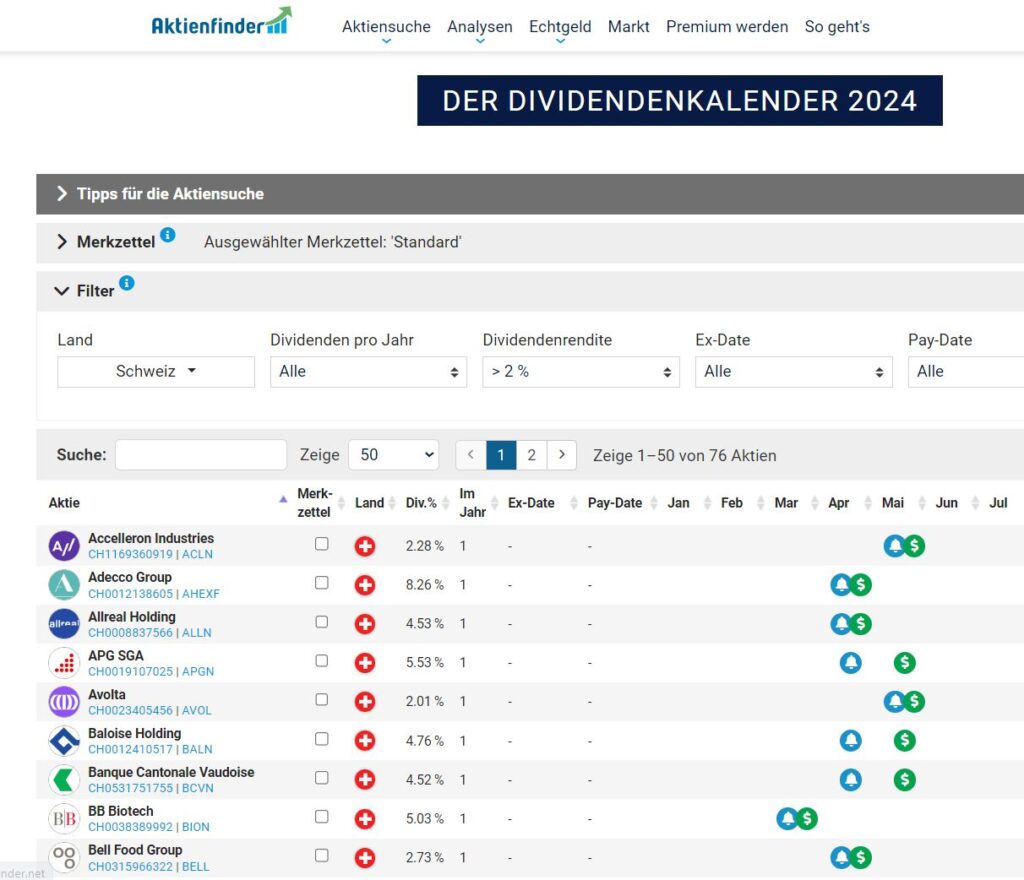Click the Avolta company logo
This screenshot has width=1024, height=880.
coord(64,702)
